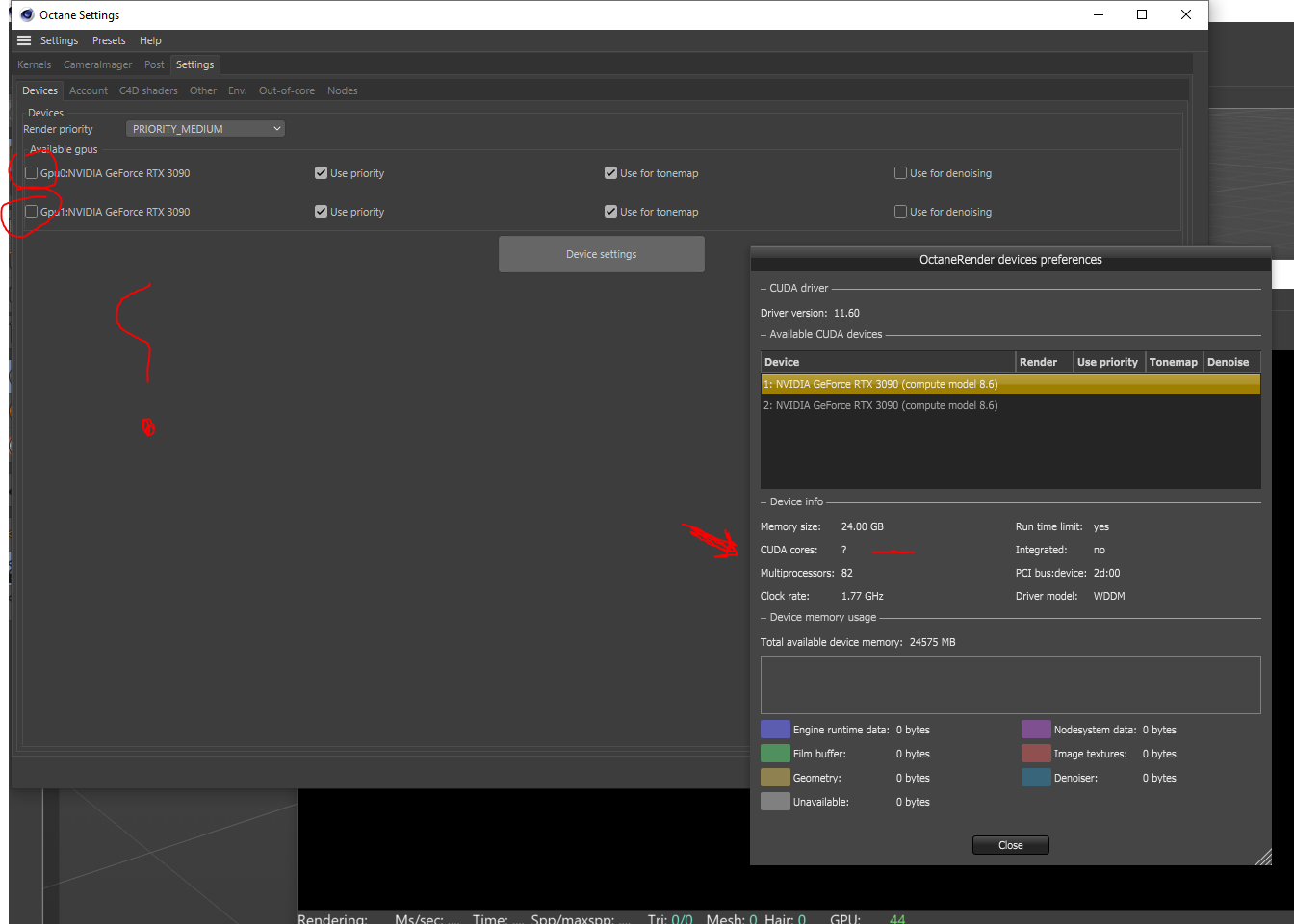Open the Other sub-tab

tap(203, 90)
